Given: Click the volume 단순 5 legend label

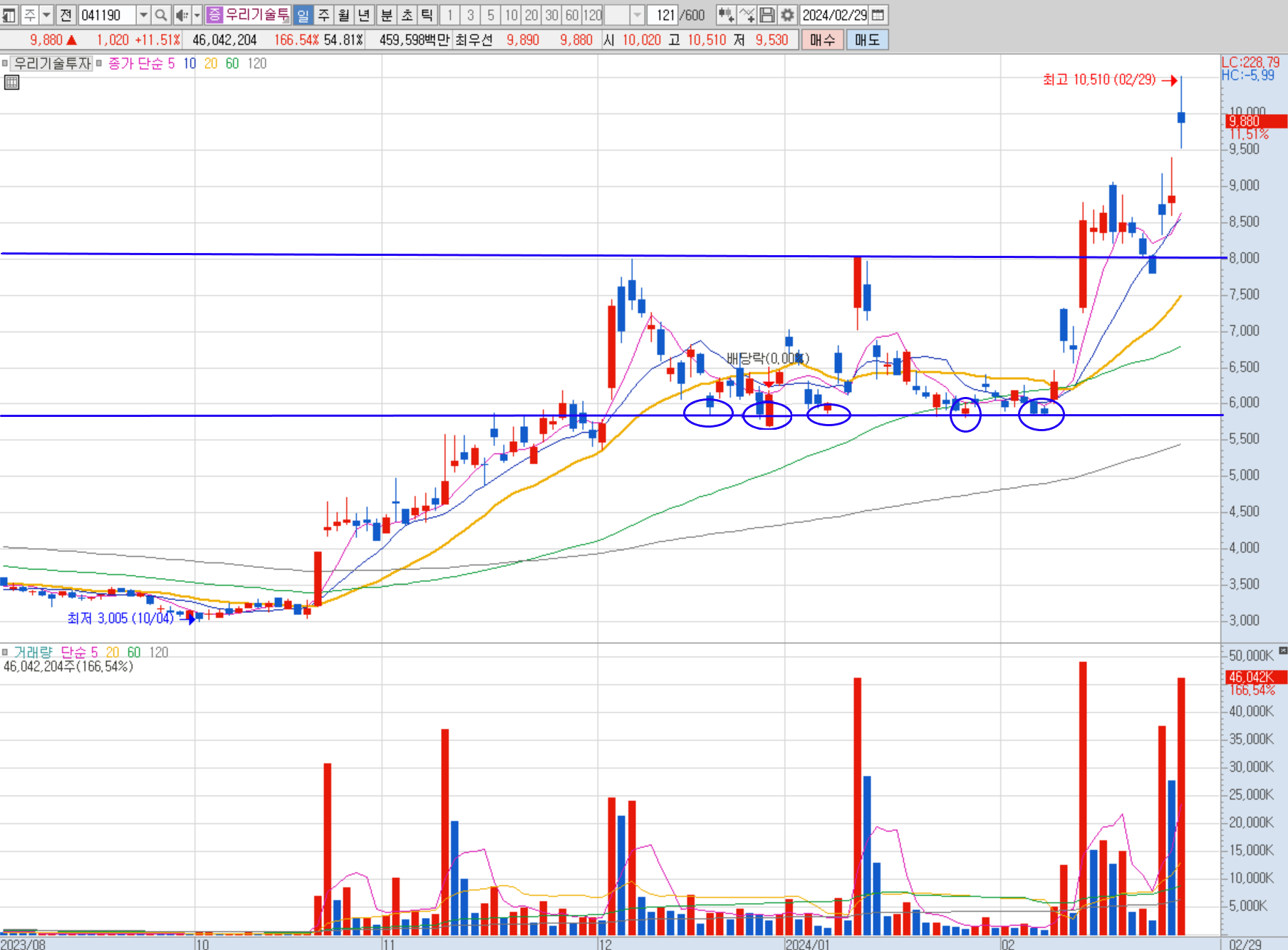Looking at the screenshot, I should (79, 652).
